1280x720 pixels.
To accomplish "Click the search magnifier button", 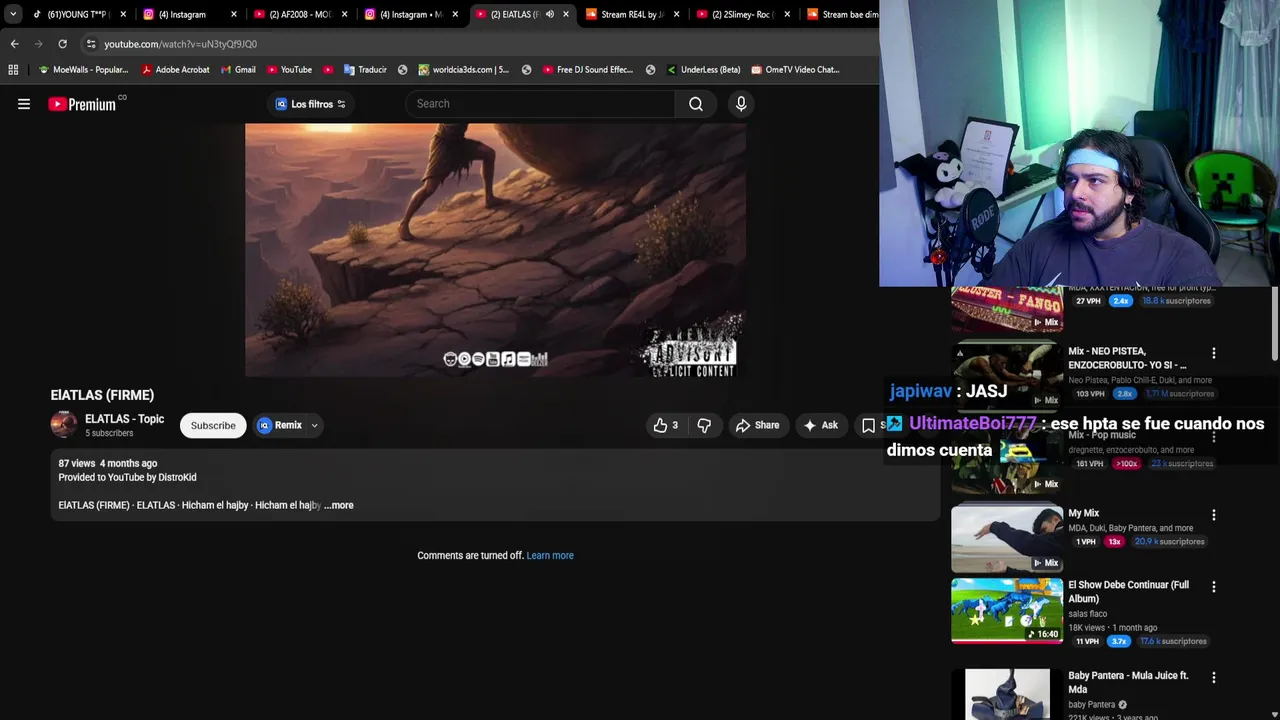I will (x=696, y=104).
